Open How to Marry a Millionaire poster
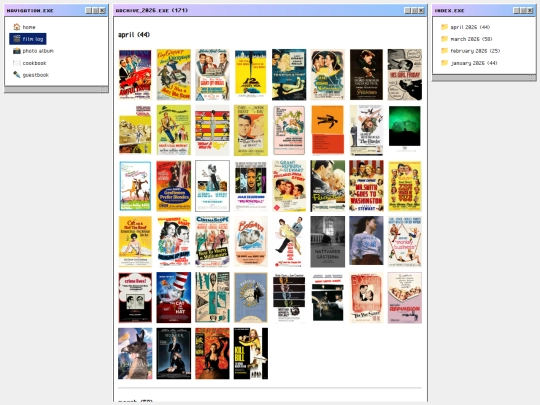 tap(212, 242)
